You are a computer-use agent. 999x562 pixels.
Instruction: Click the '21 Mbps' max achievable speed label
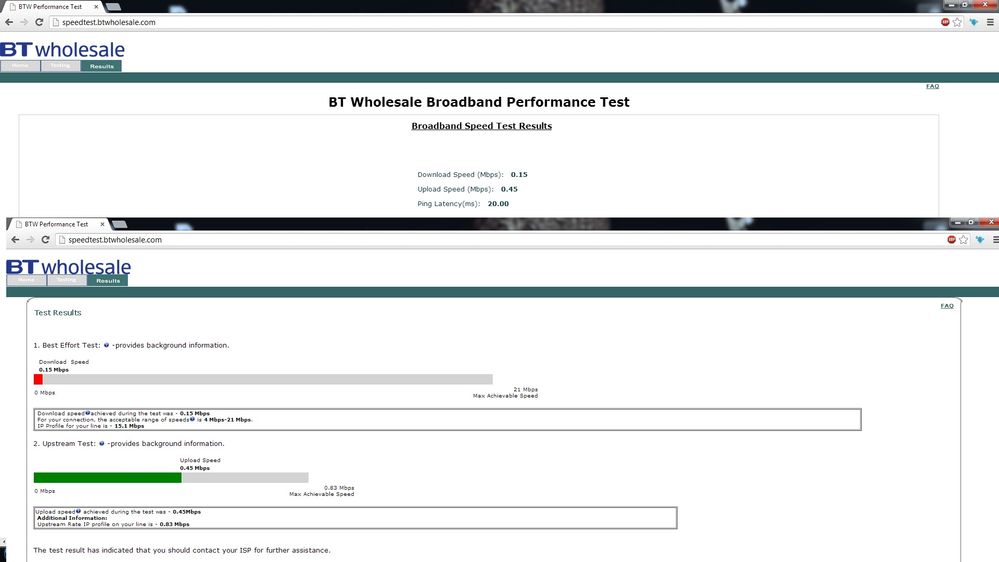pyautogui.click(x=526, y=389)
